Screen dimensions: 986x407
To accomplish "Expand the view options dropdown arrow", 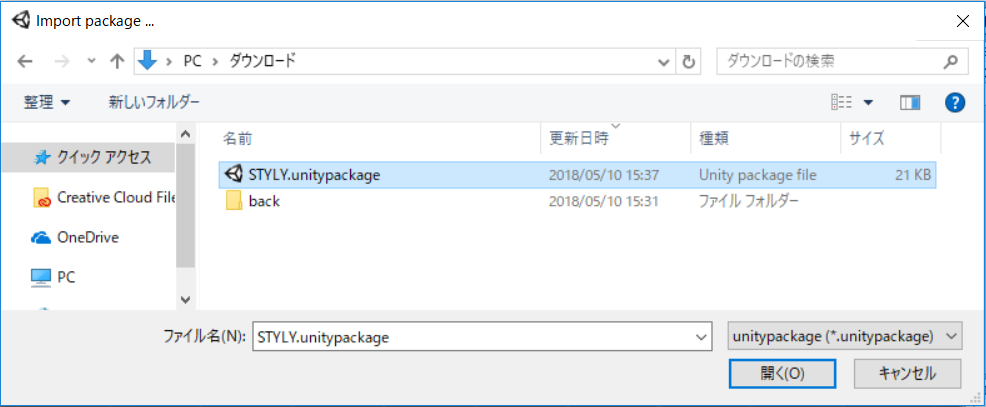I will (868, 103).
